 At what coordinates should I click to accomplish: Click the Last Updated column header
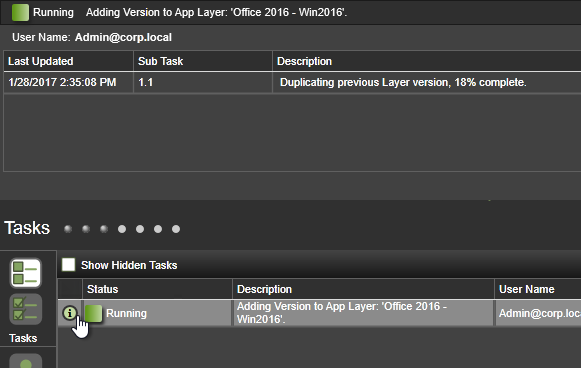(69, 61)
